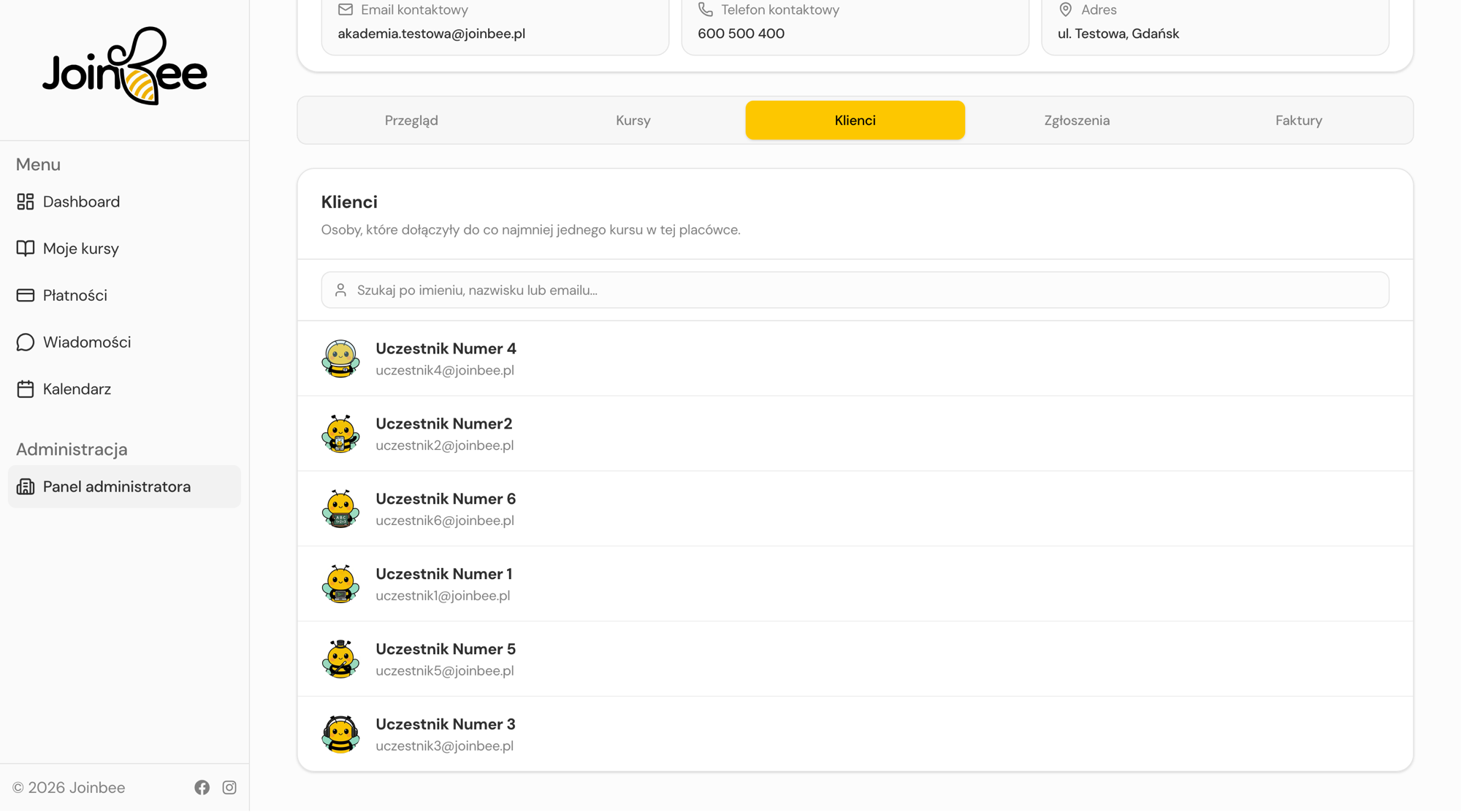Select the Klienci tab
Screen dimensions: 1461x812
[855, 120]
